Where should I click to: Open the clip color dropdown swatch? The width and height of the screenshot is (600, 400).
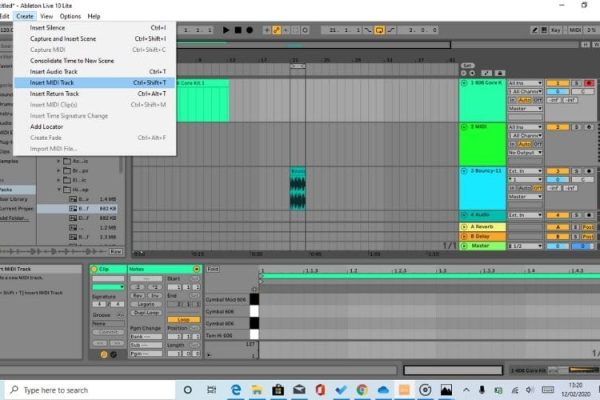click(108, 287)
